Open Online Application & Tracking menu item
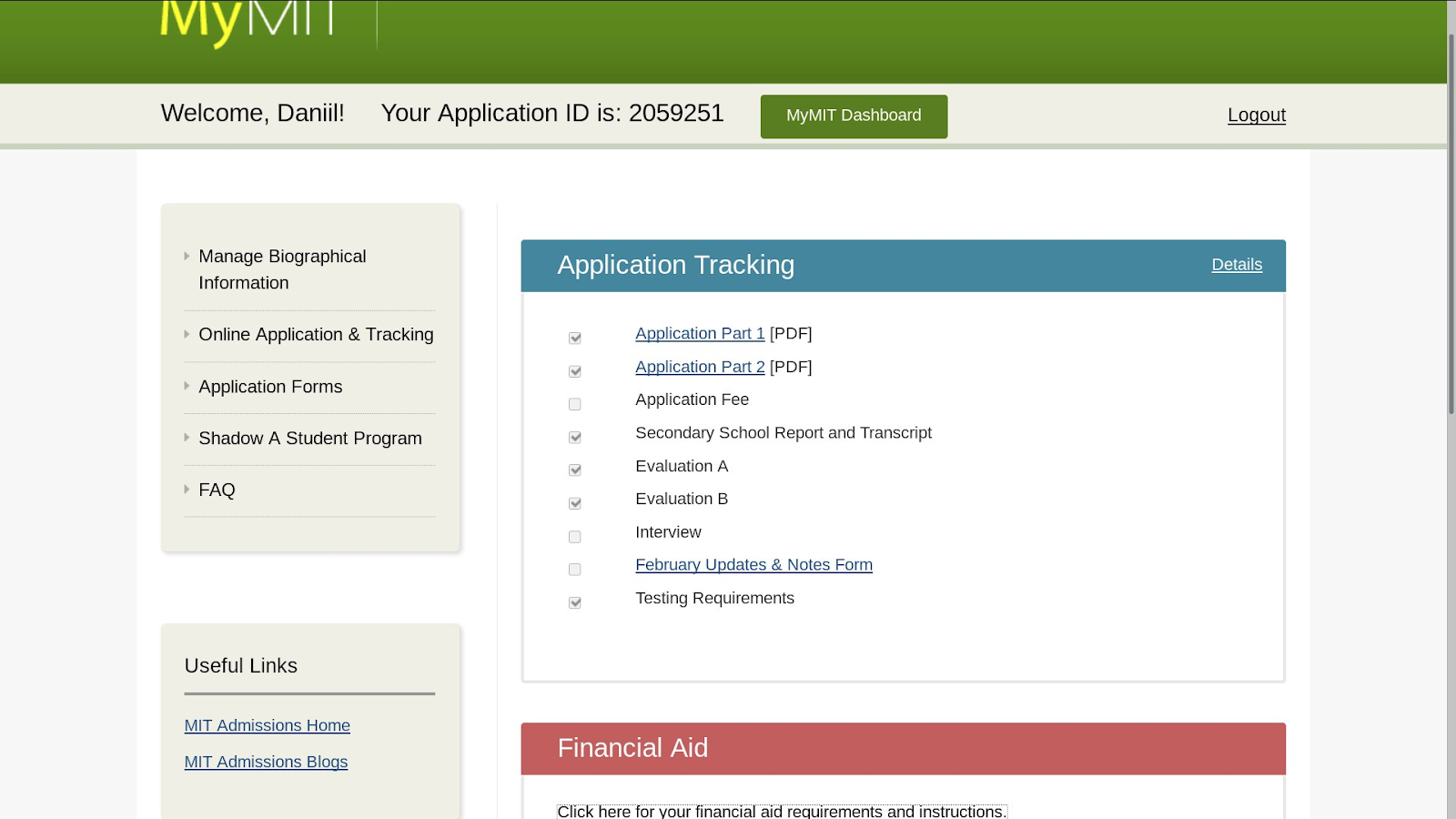Image resolution: width=1456 pixels, height=819 pixels. [316, 335]
